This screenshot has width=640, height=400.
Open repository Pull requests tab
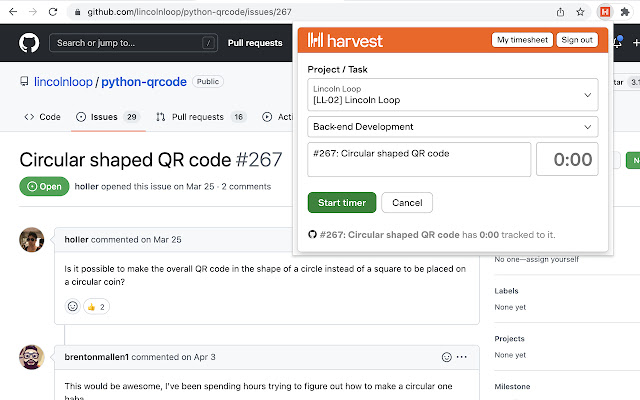201,117
